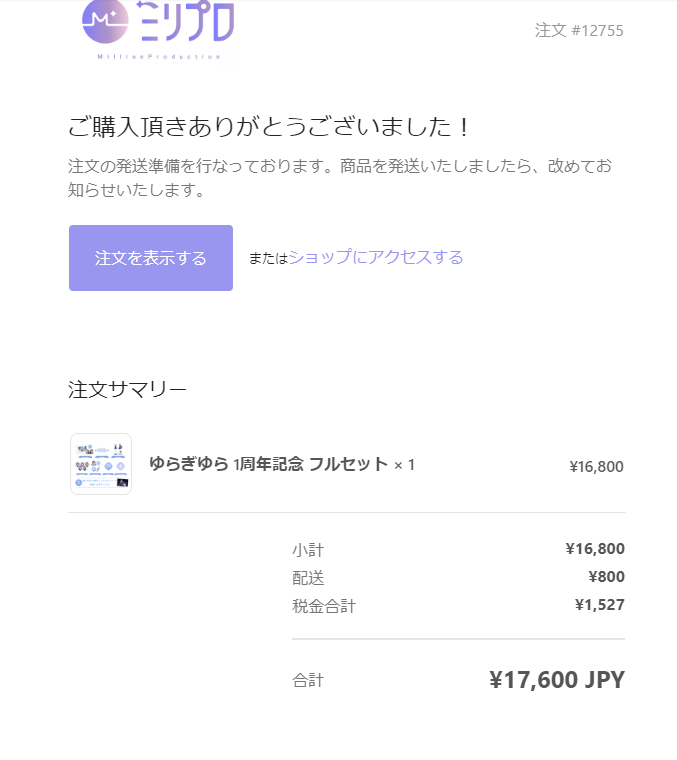Open the ゆらぎゆら product thumbnail image
Image resolution: width=677 pixels, height=760 pixels.
(x=101, y=464)
